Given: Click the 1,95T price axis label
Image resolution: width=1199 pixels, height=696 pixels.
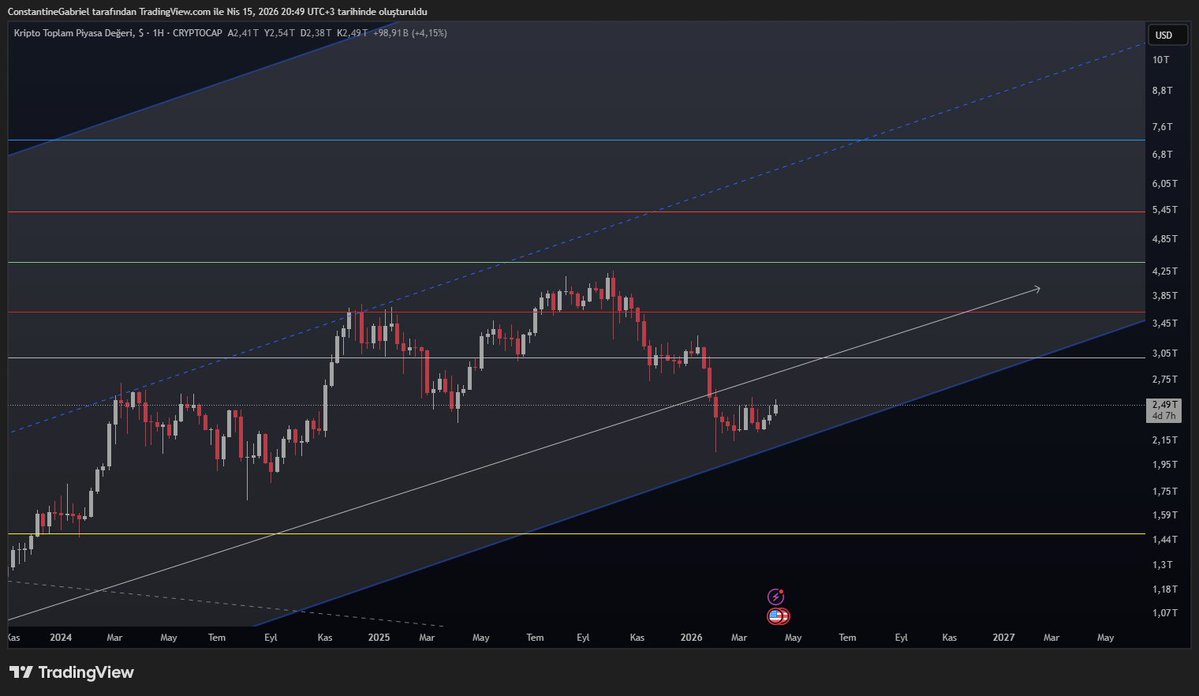Looking at the screenshot, I should tap(1165, 465).
